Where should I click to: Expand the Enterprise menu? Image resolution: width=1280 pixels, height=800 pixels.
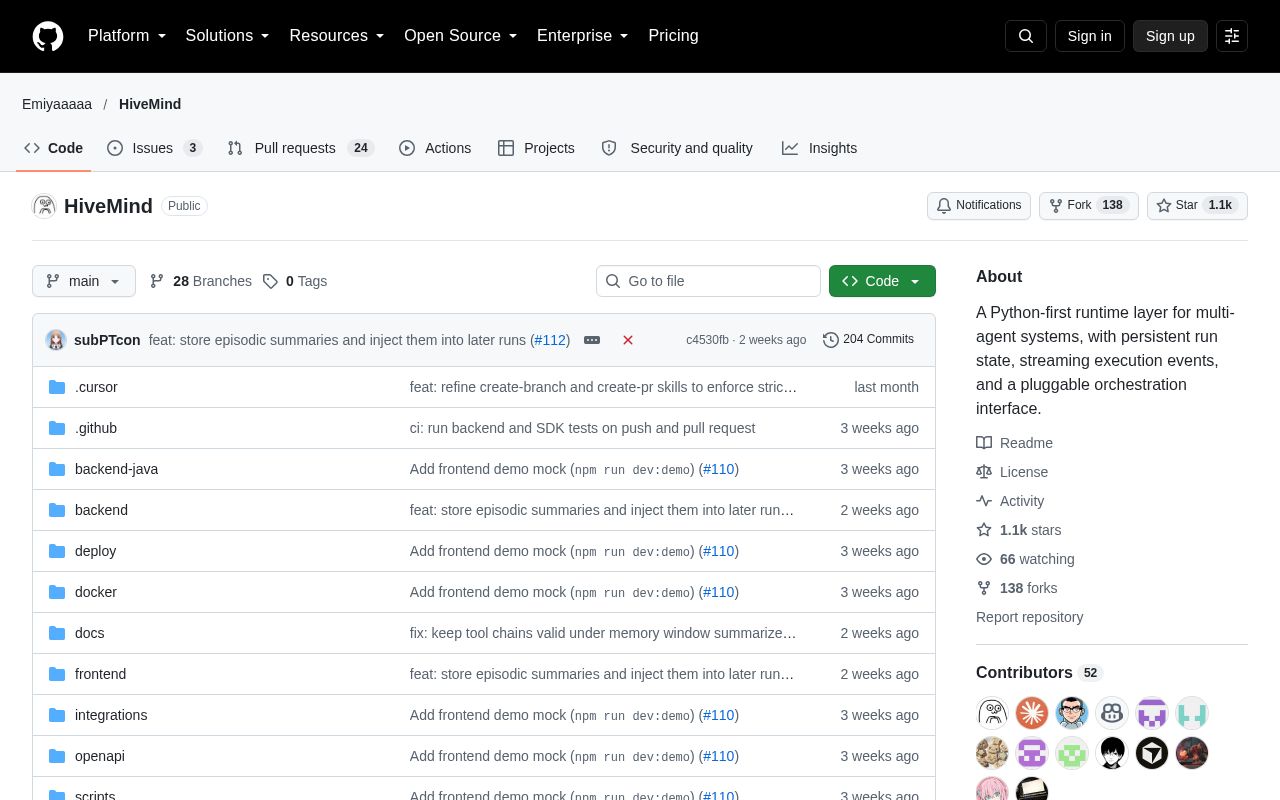(583, 36)
